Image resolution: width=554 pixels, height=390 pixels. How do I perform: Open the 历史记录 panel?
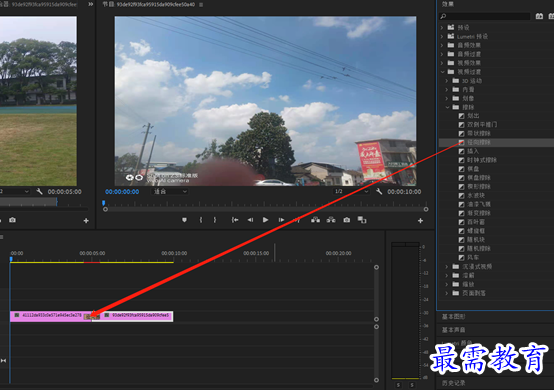453,383
